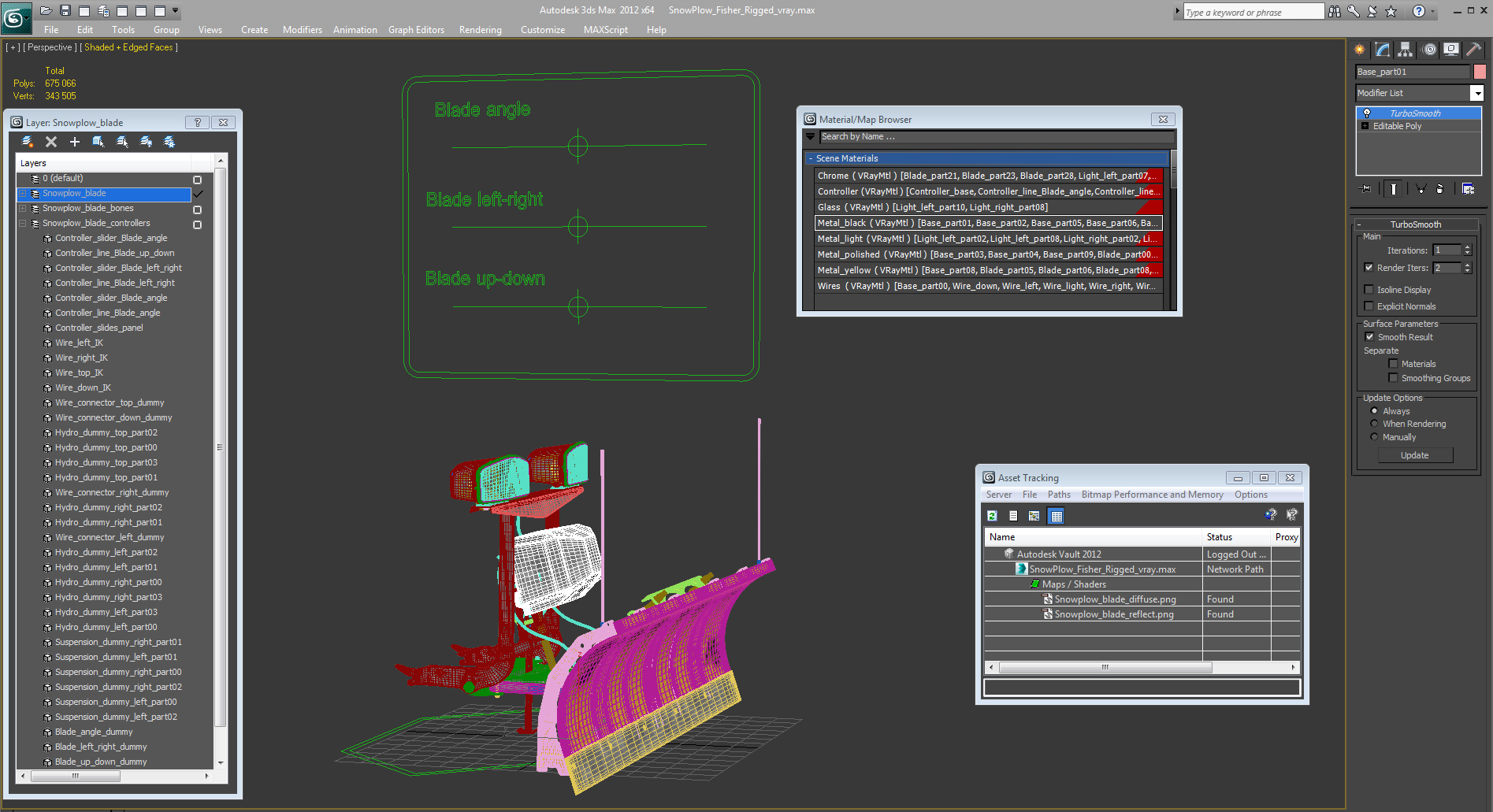The height and width of the screenshot is (812, 1493).
Task: Click Delete Layer X icon in Layer dialog
Action: click(x=51, y=142)
